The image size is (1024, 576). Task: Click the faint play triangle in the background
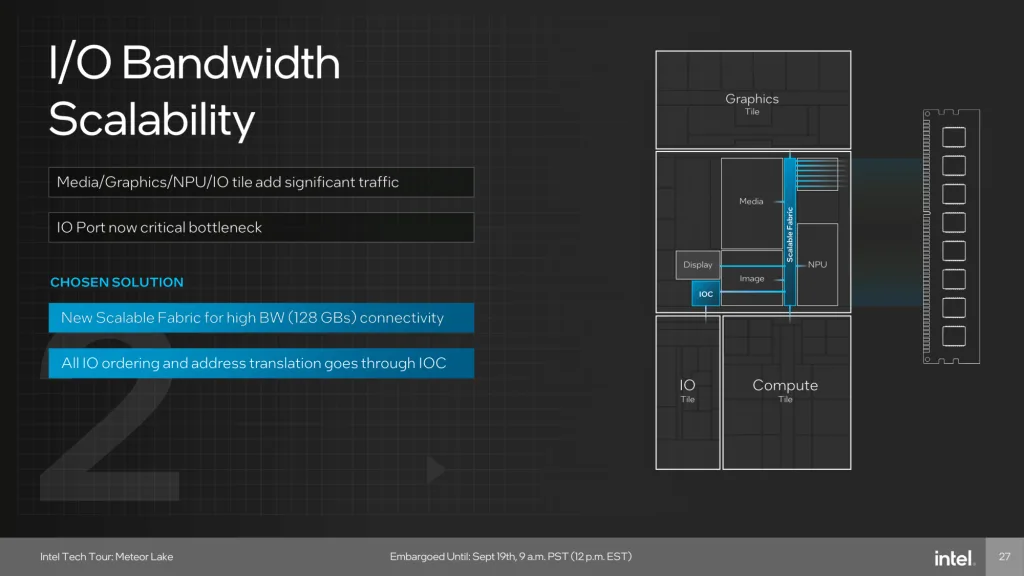click(x=435, y=469)
